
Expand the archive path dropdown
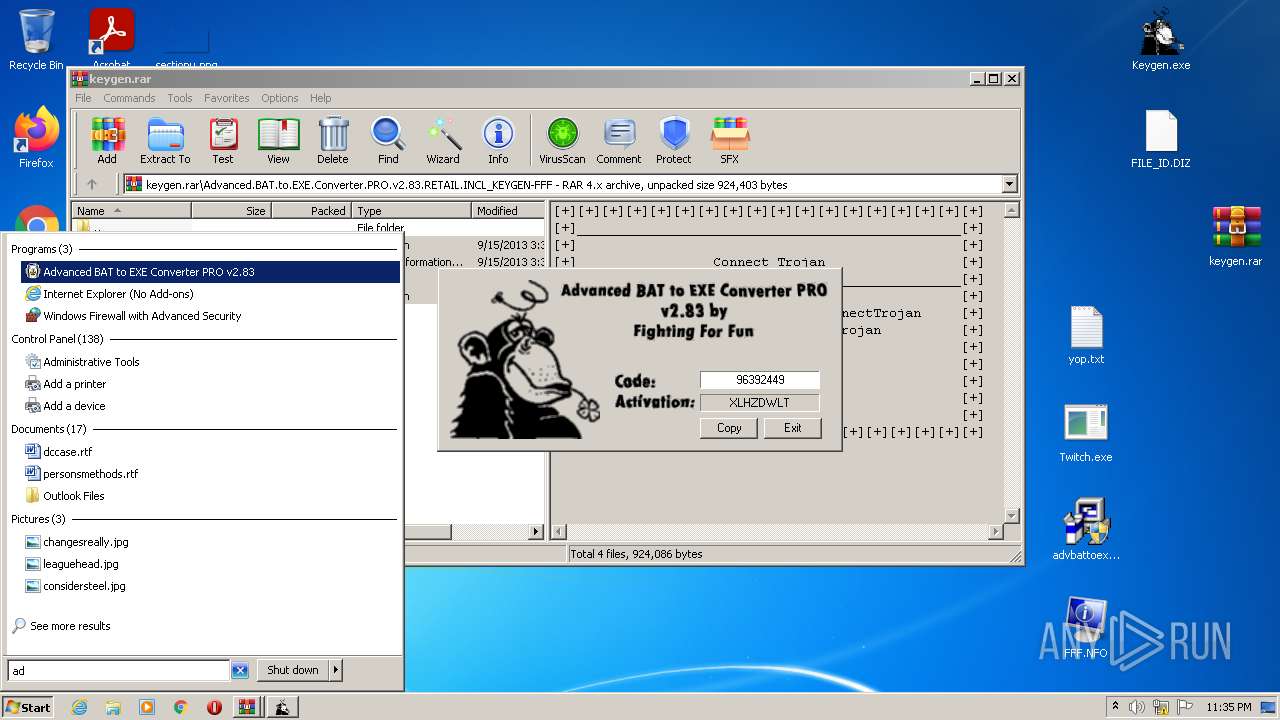1009,184
